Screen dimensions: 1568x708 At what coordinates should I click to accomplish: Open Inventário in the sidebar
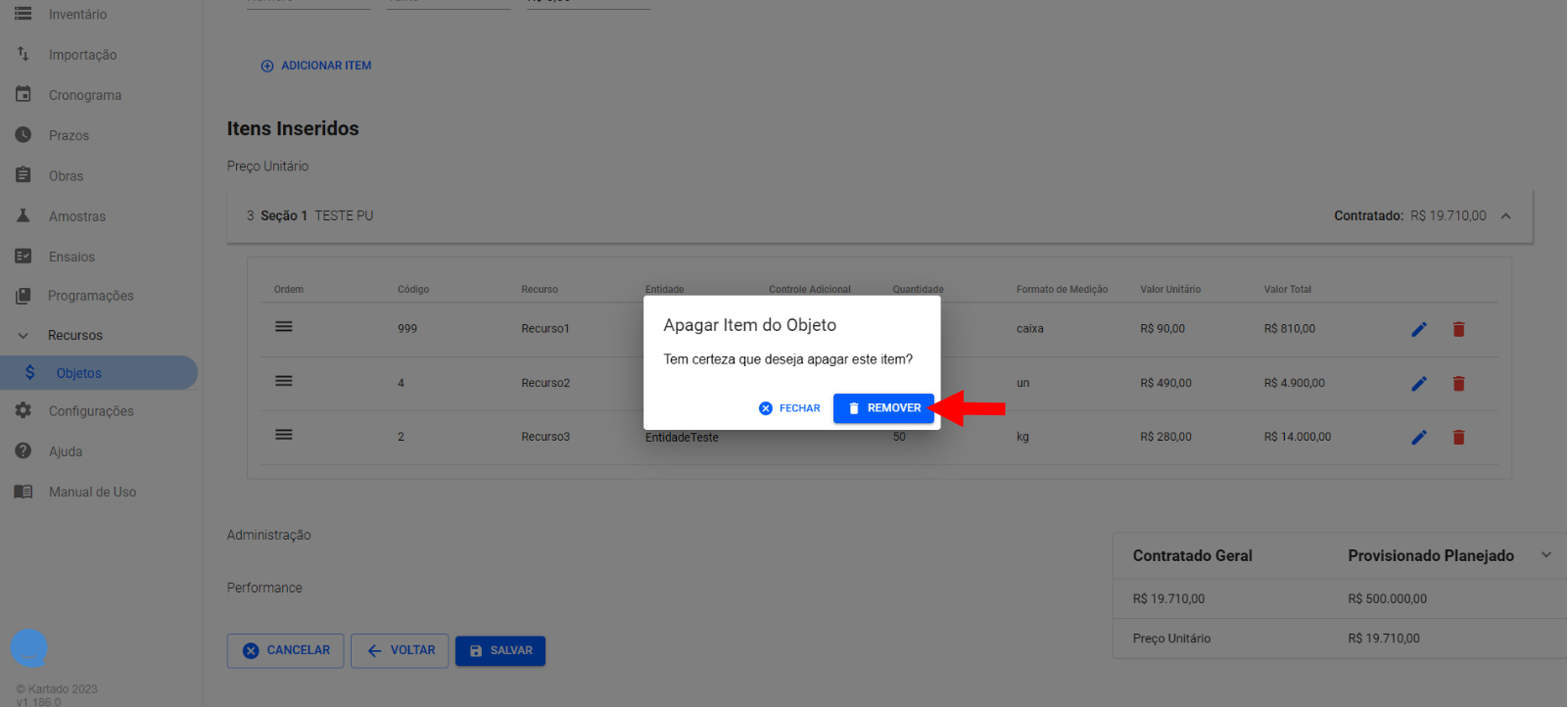(77, 15)
